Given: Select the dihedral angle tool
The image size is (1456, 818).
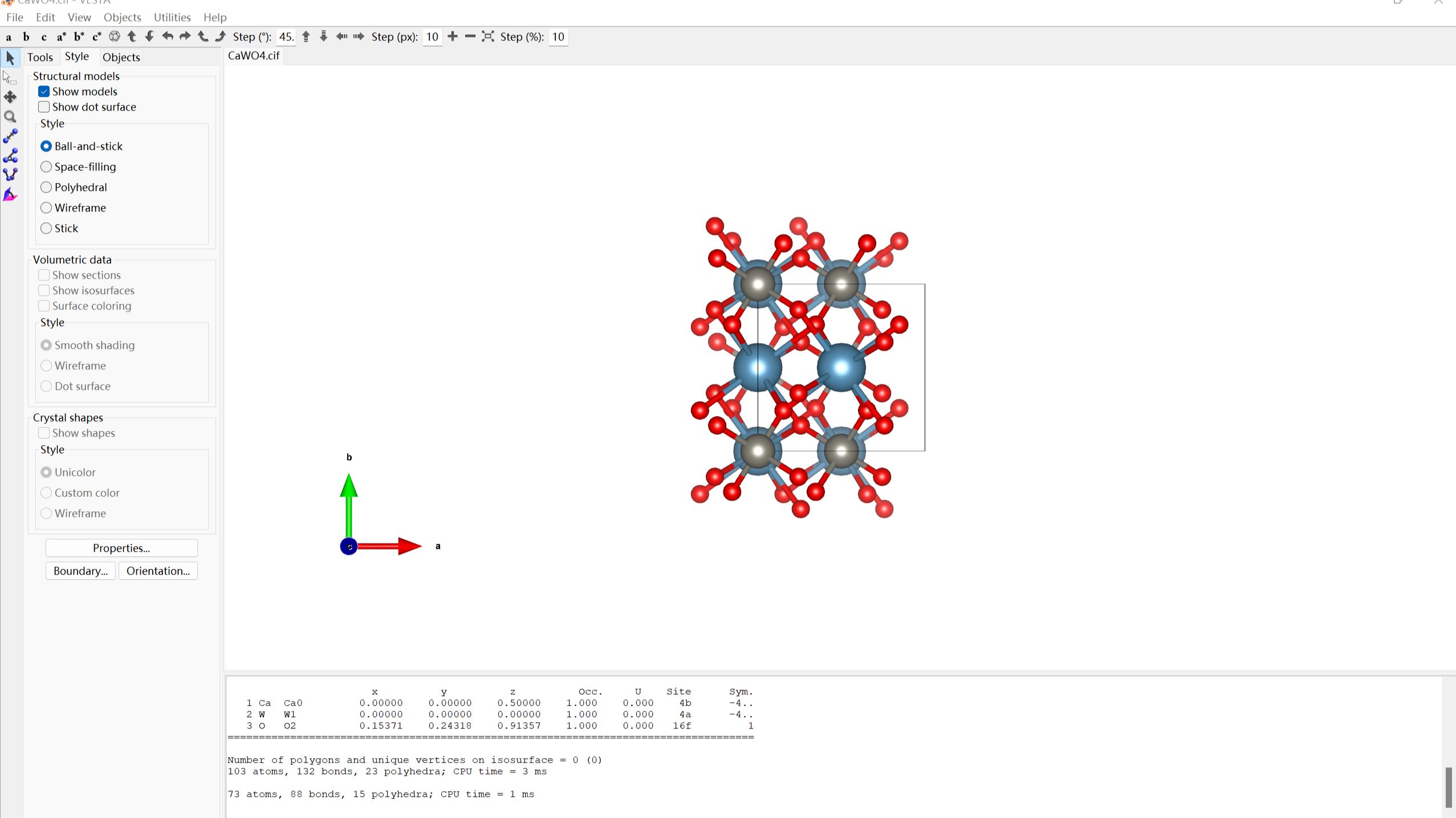Looking at the screenshot, I should click(10, 175).
